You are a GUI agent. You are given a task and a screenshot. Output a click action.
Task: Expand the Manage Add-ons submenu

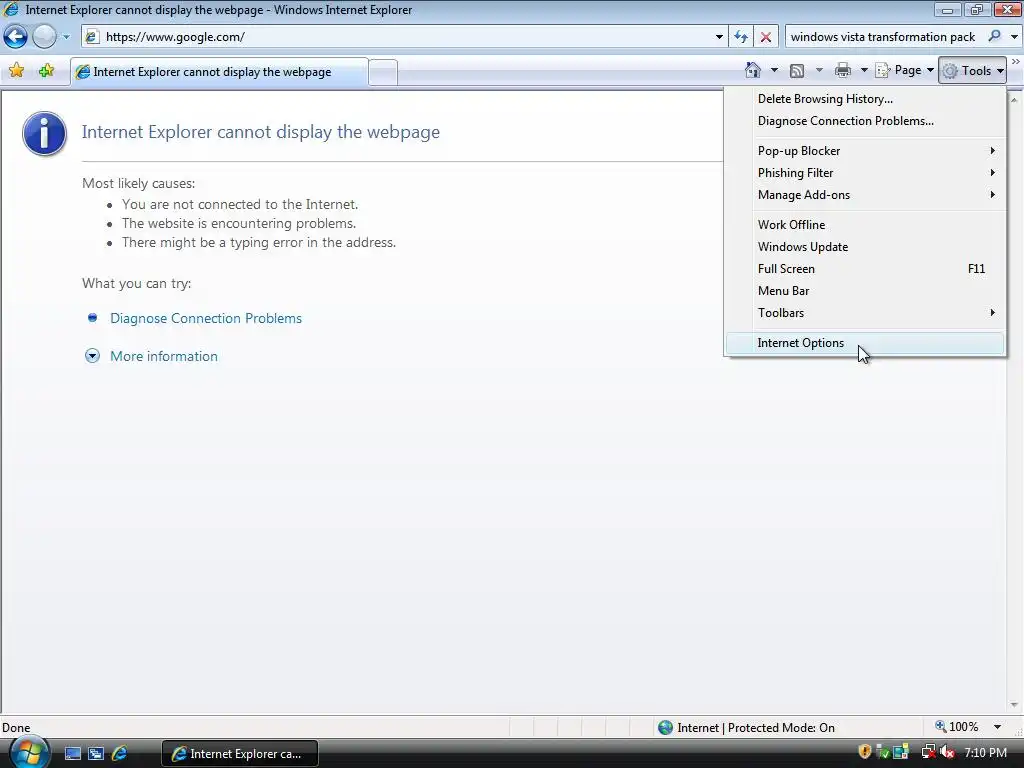(865, 195)
